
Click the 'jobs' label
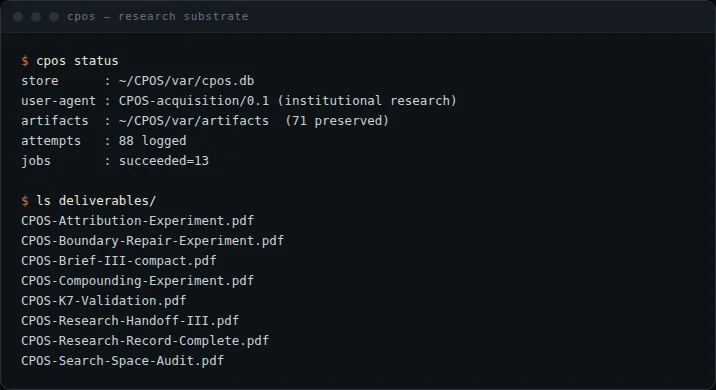tap(36, 161)
